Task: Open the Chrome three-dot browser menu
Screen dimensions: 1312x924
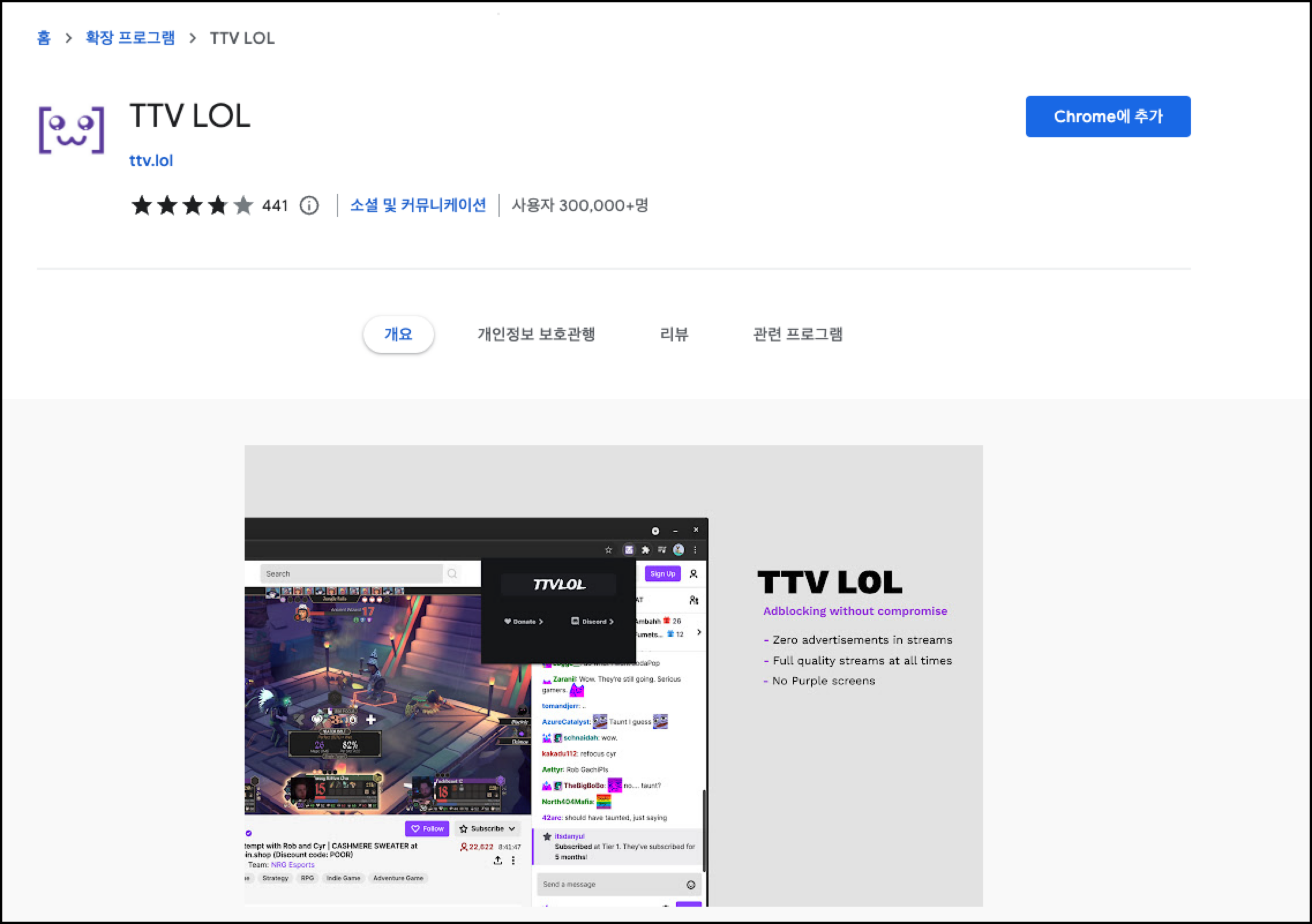Action: tap(696, 550)
